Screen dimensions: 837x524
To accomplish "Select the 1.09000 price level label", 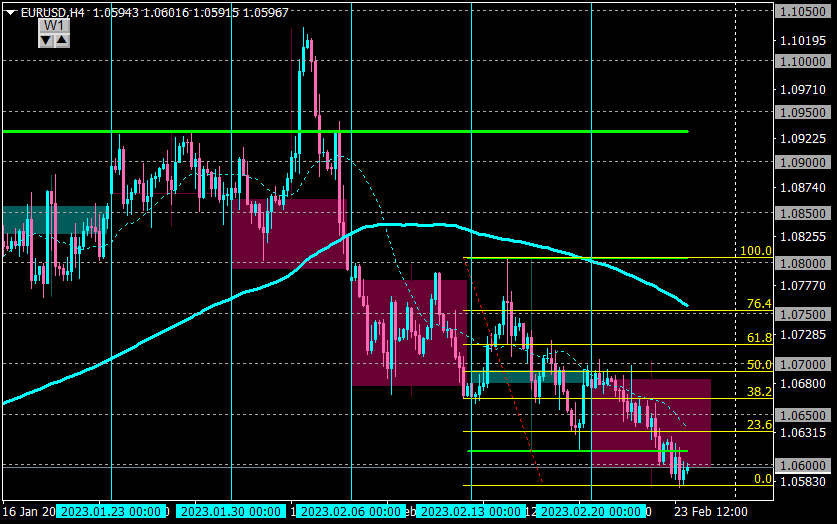I will pos(803,163).
